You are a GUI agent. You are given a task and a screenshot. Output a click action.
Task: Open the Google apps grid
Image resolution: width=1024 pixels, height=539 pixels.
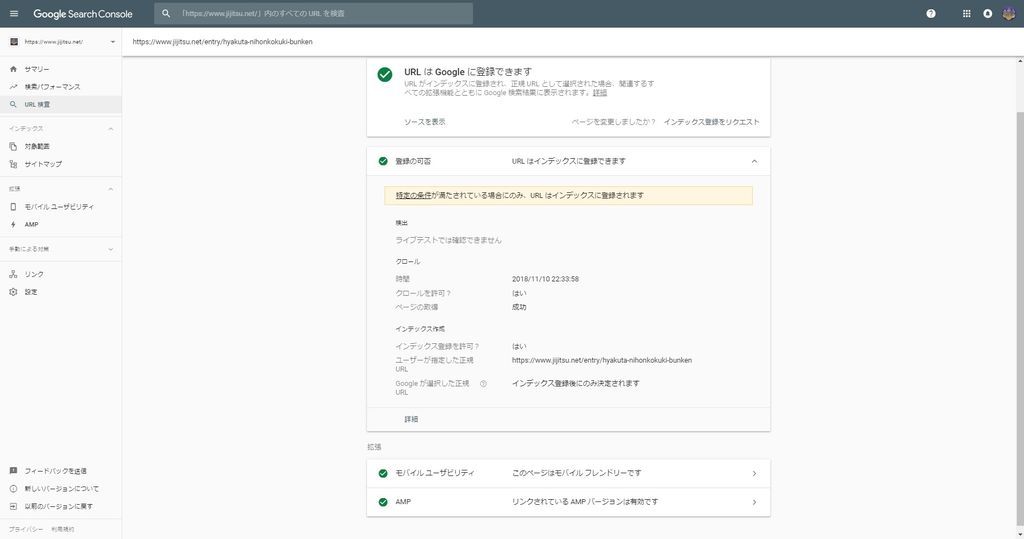coord(967,14)
